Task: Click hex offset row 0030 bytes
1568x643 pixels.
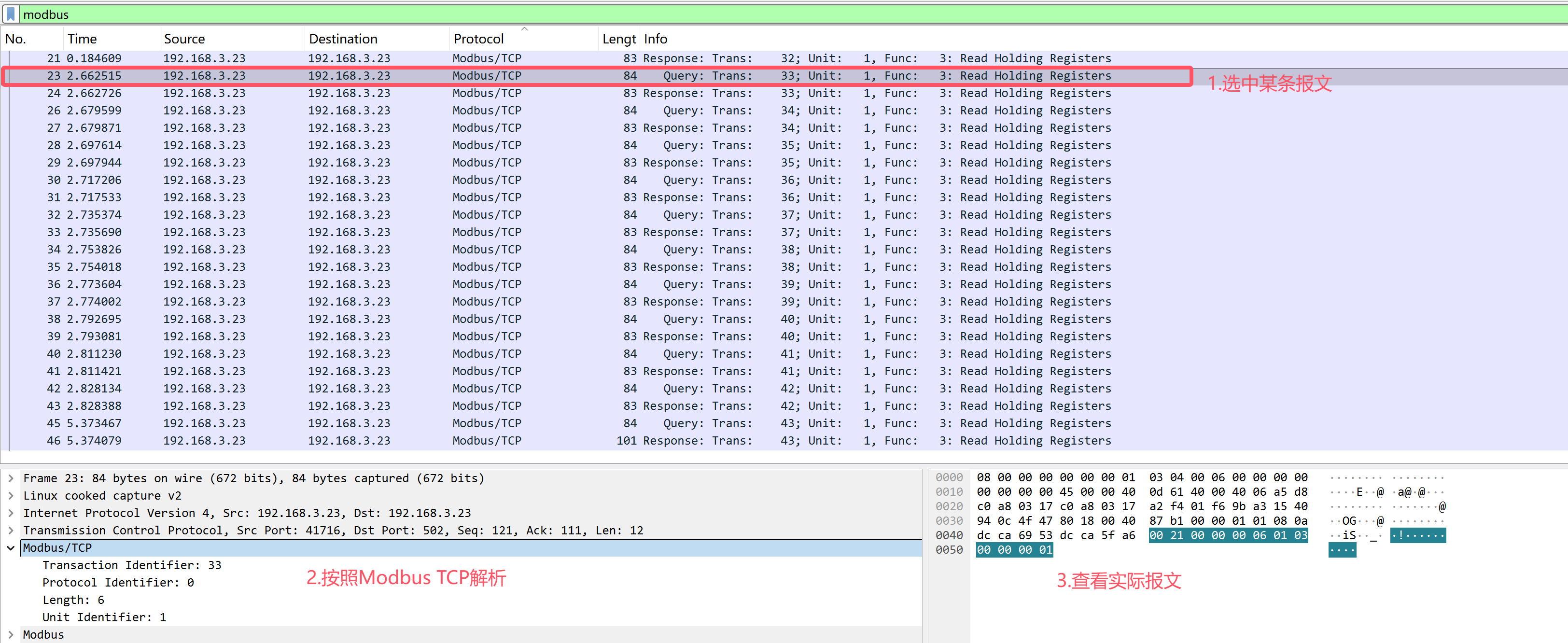Action: pyautogui.click(x=1142, y=520)
